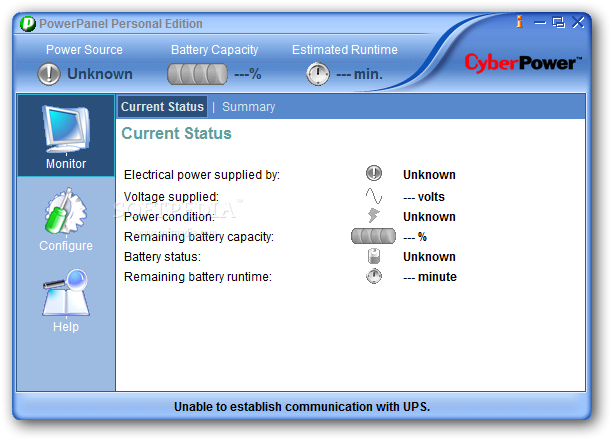Click the Battery status battery icon
This screenshot has height=440, width=612.
pos(374,256)
